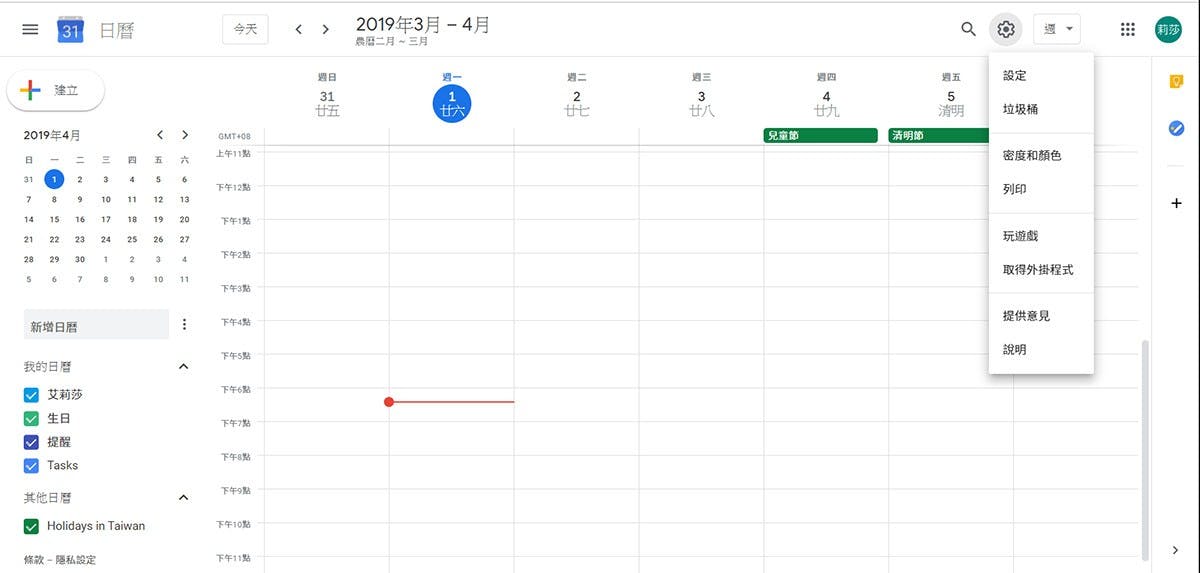
Task: Open the 條款 link
Action: click(x=34, y=560)
